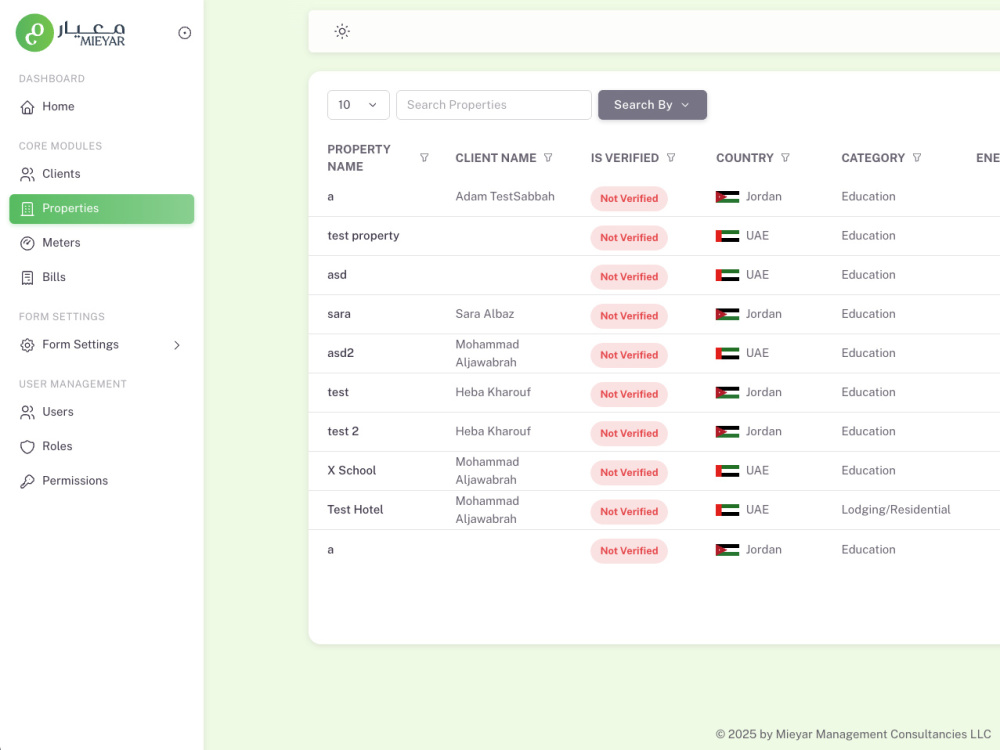Viewport: 1000px width, 750px height.
Task: Select Properties in sidebar
Action: pos(101,209)
